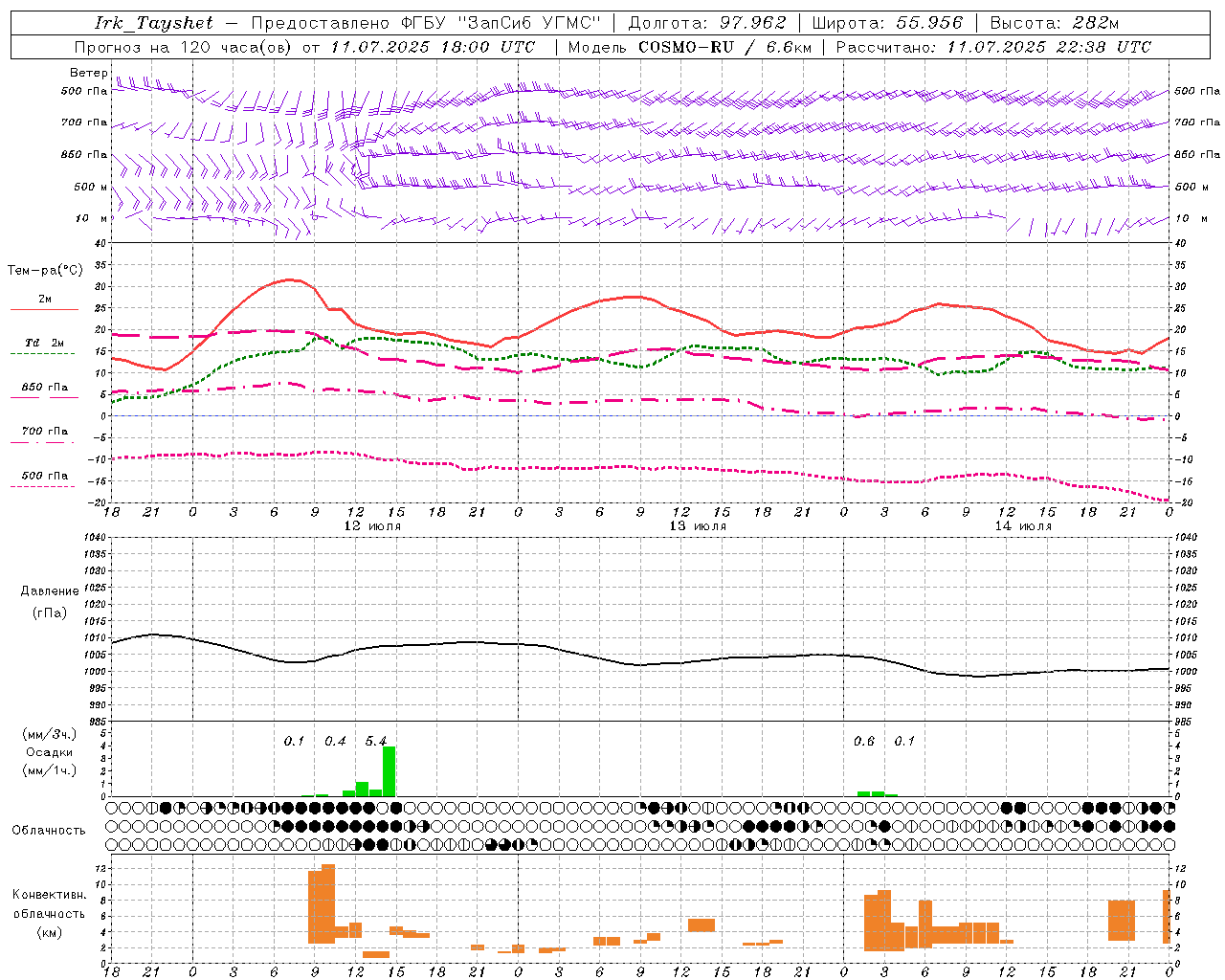Click the Td 2м legend entry
This screenshot has width=1225, height=980.
44,343
